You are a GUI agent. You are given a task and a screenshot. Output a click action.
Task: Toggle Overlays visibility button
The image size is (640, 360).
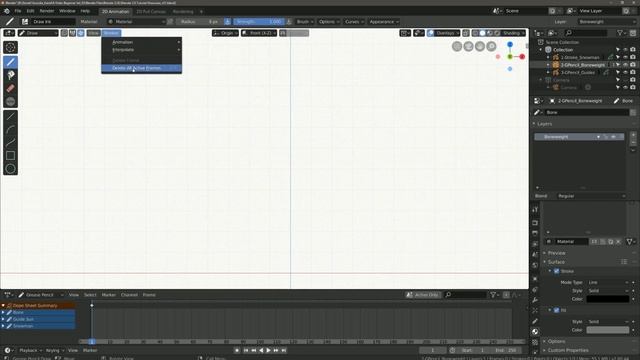(x=431, y=33)
